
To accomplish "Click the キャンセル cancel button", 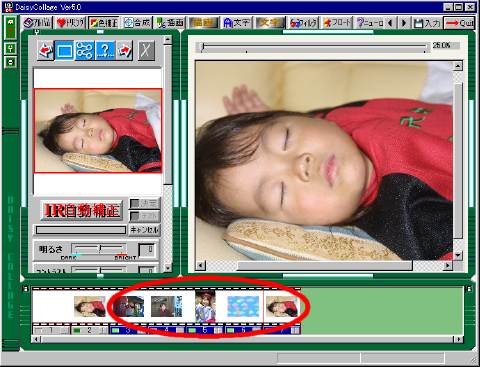I will coord(144,230).
